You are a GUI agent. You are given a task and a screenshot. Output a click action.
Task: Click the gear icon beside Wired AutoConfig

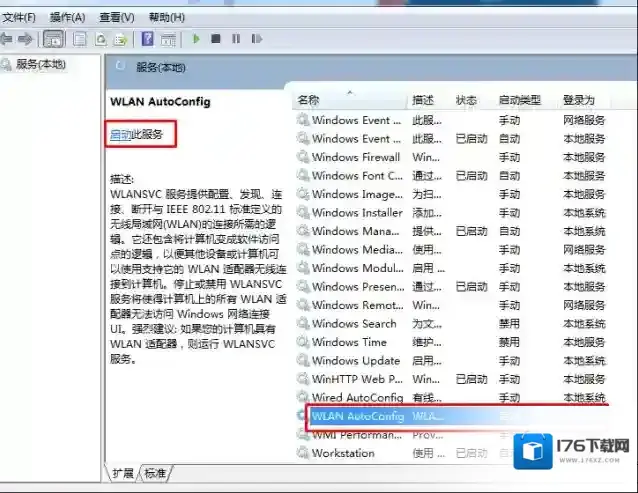[303, 397]
